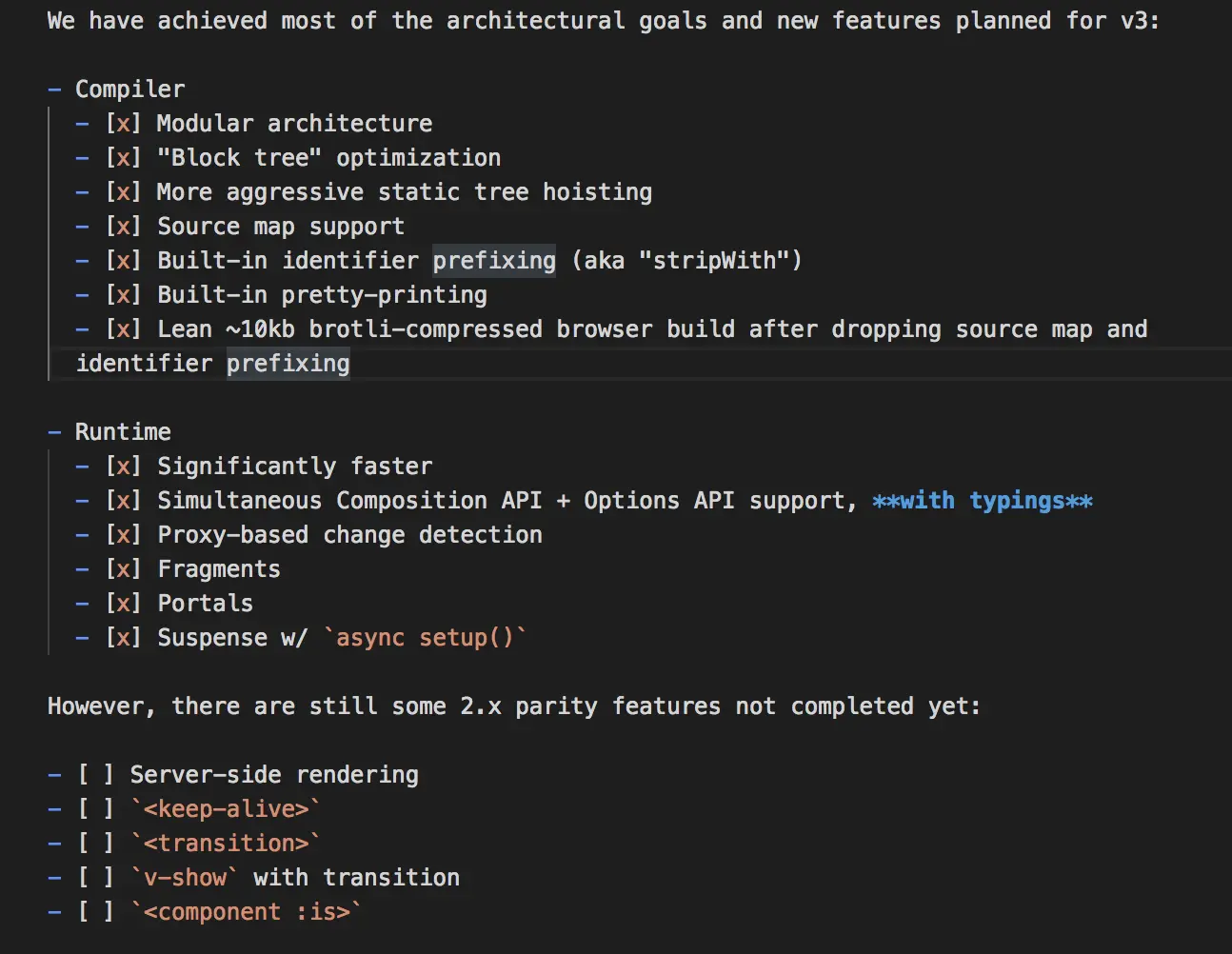Click the word "However" in the paragraph
The image size is (1232, 954).
click(95, 706)
